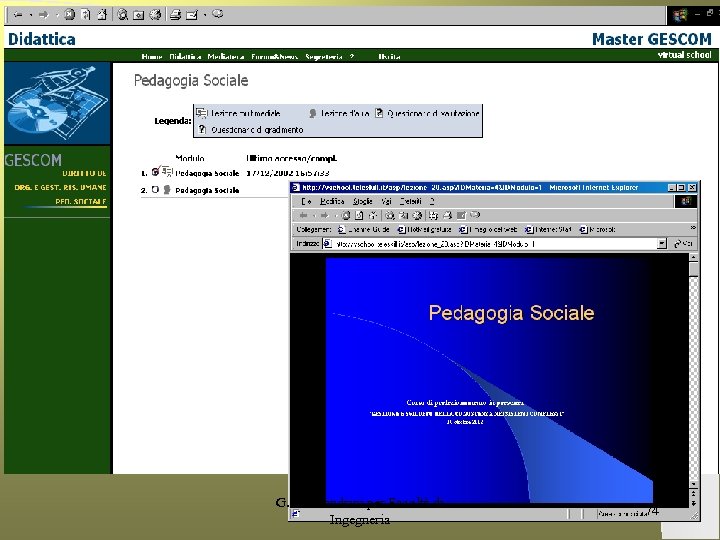
Task: Click Stop icon in popup IE toolbar
Action: pos(346,215)
